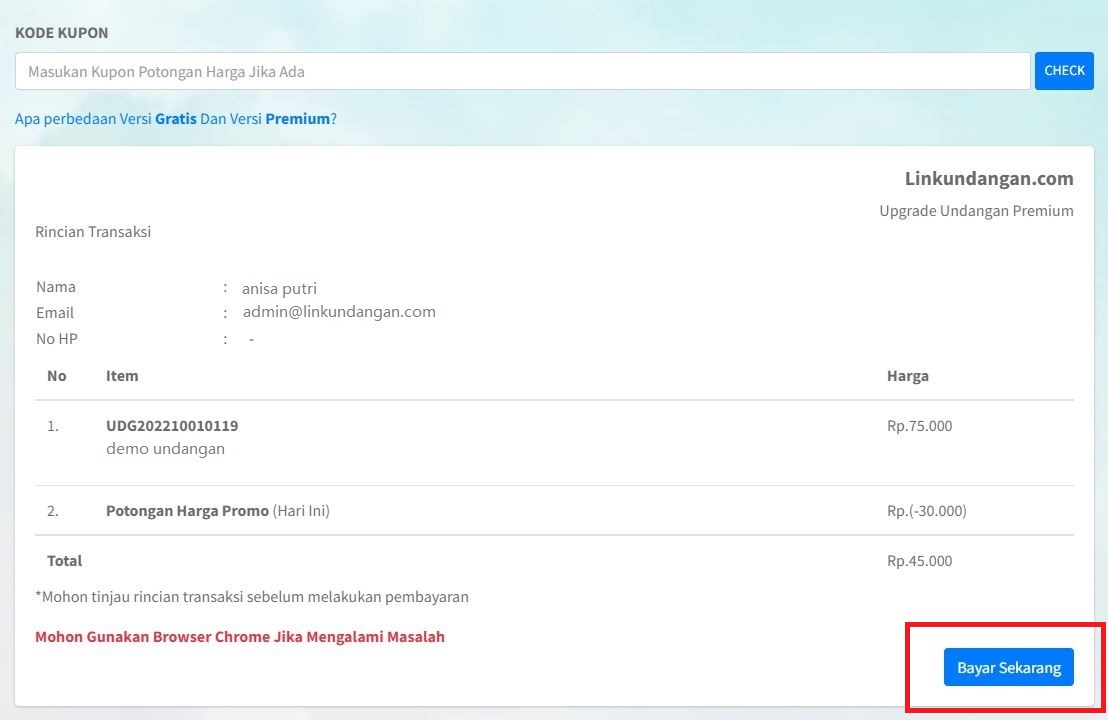This screenshot has height=720, width=1108.
Task: Click the Item column header
Action: pyautogui.click(x=122, y=376)
